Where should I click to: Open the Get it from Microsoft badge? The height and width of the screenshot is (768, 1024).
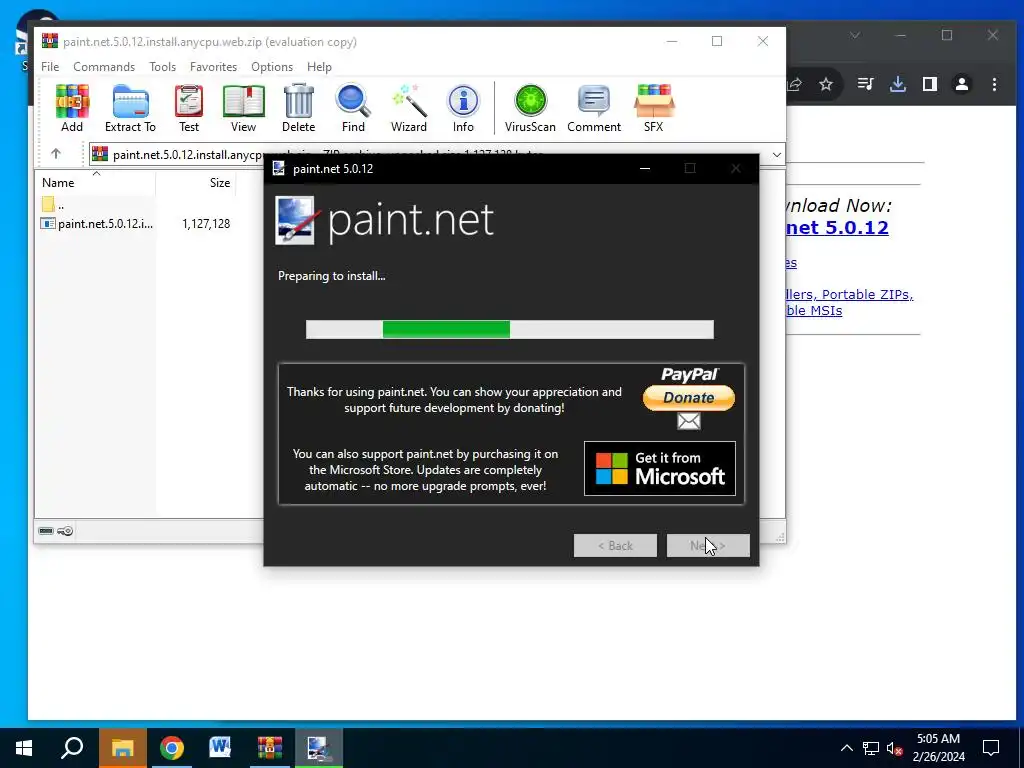[660, 468]
